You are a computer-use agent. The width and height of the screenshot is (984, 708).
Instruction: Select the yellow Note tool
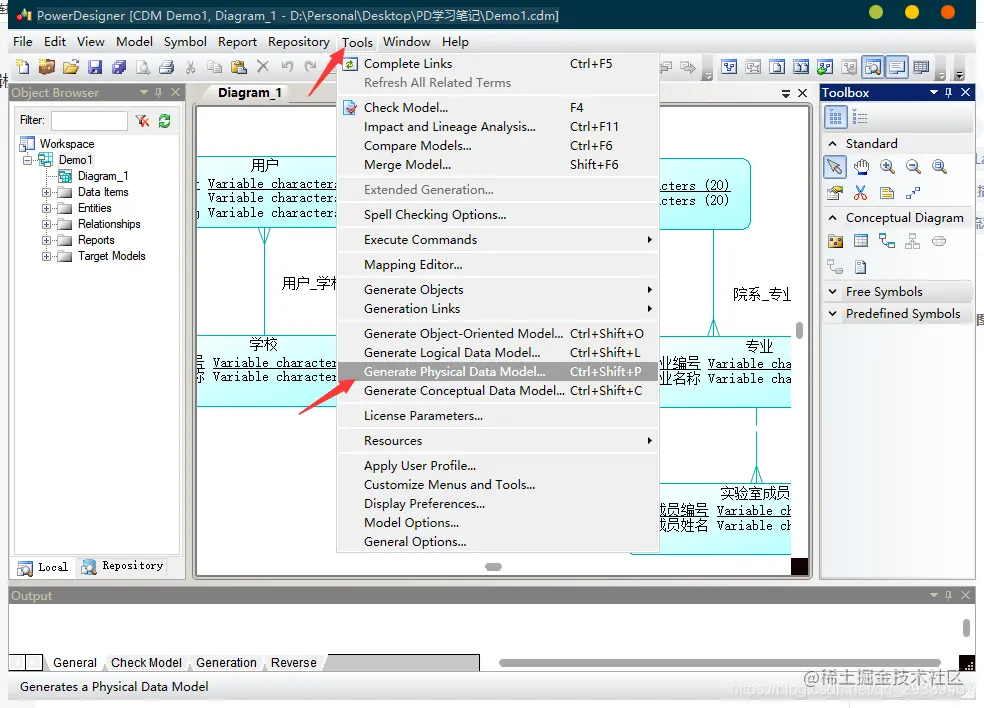tap(887, 193)
